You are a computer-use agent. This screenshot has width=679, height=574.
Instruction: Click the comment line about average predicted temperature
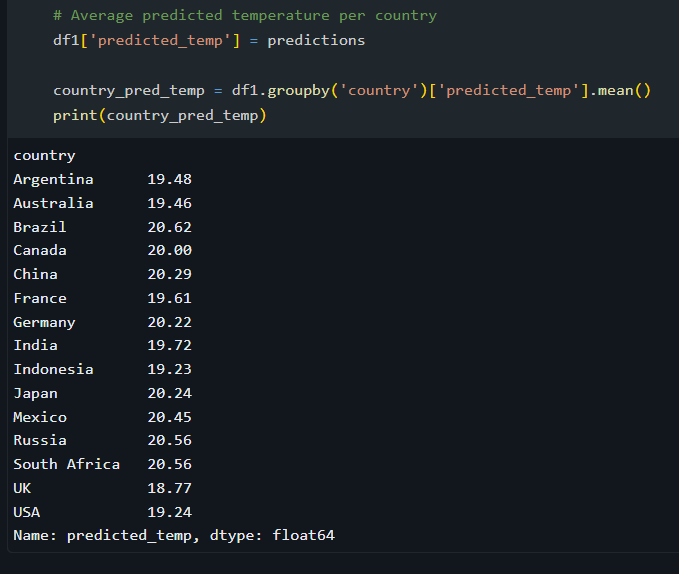tap(245, 16)
